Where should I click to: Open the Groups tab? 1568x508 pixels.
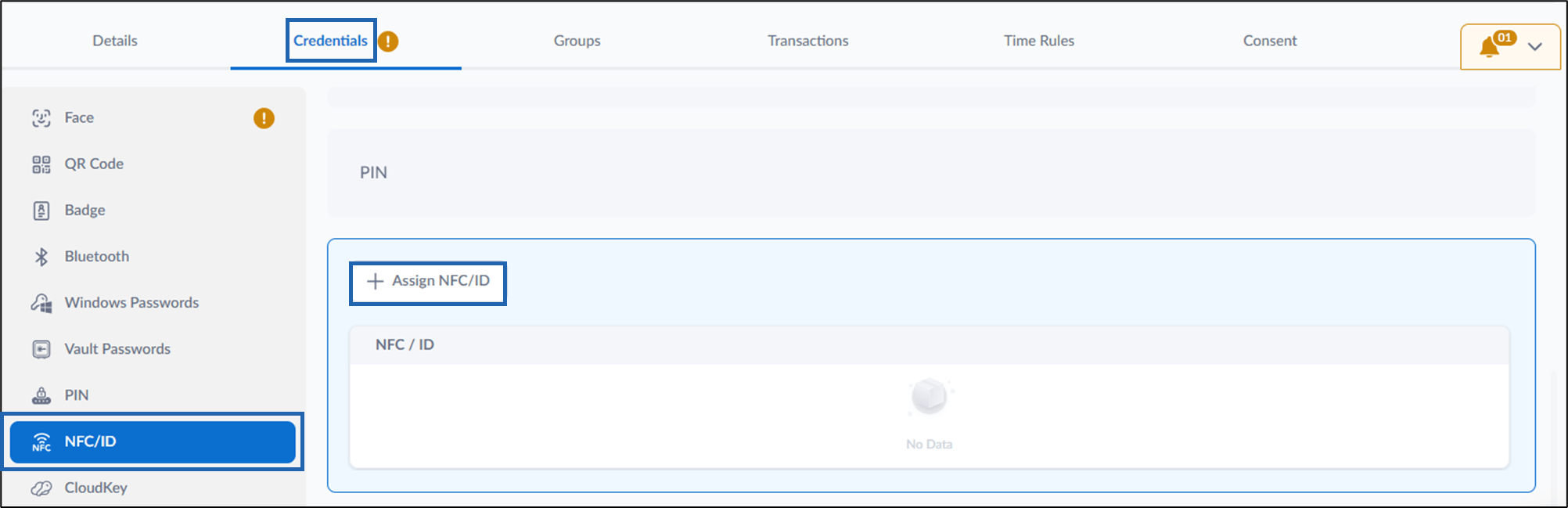tap(577, 41)
